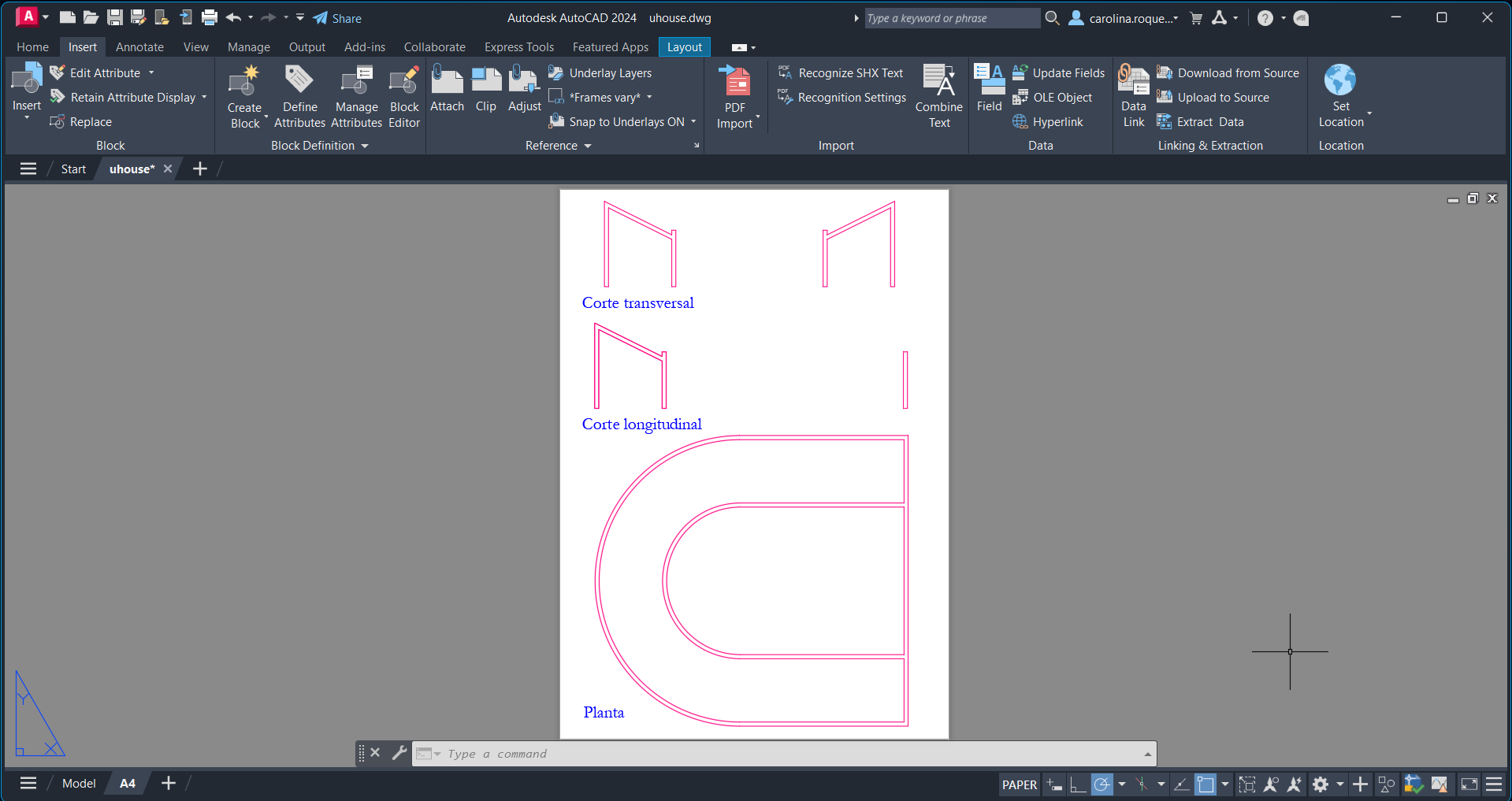Switch to the Start file tab
The height and width of the screenshot is (801, 1512).
click(73, 169)
